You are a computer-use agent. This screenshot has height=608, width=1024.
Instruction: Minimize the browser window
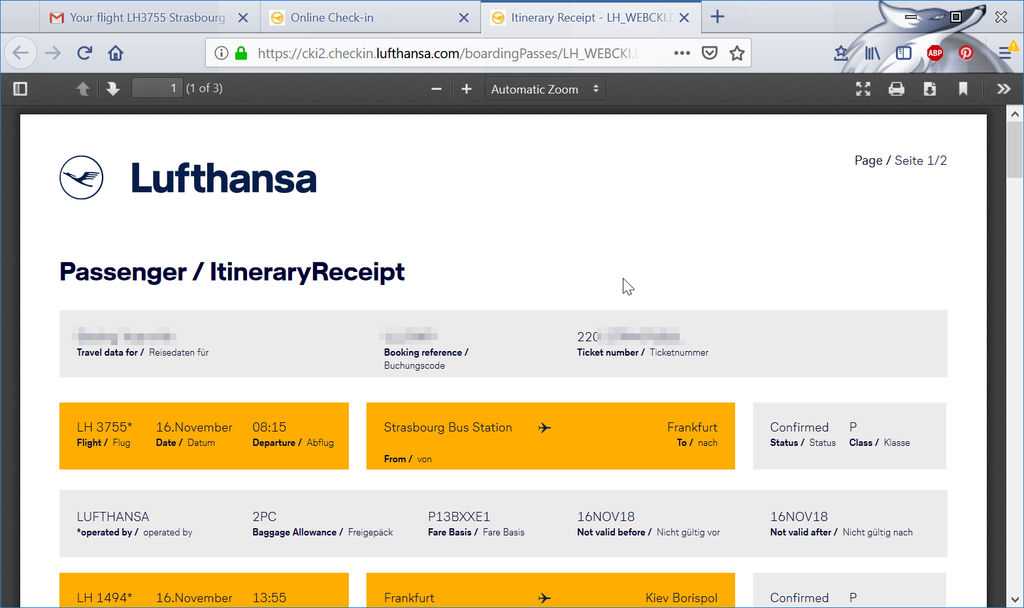pyautogui.click(x=912, y=18)
